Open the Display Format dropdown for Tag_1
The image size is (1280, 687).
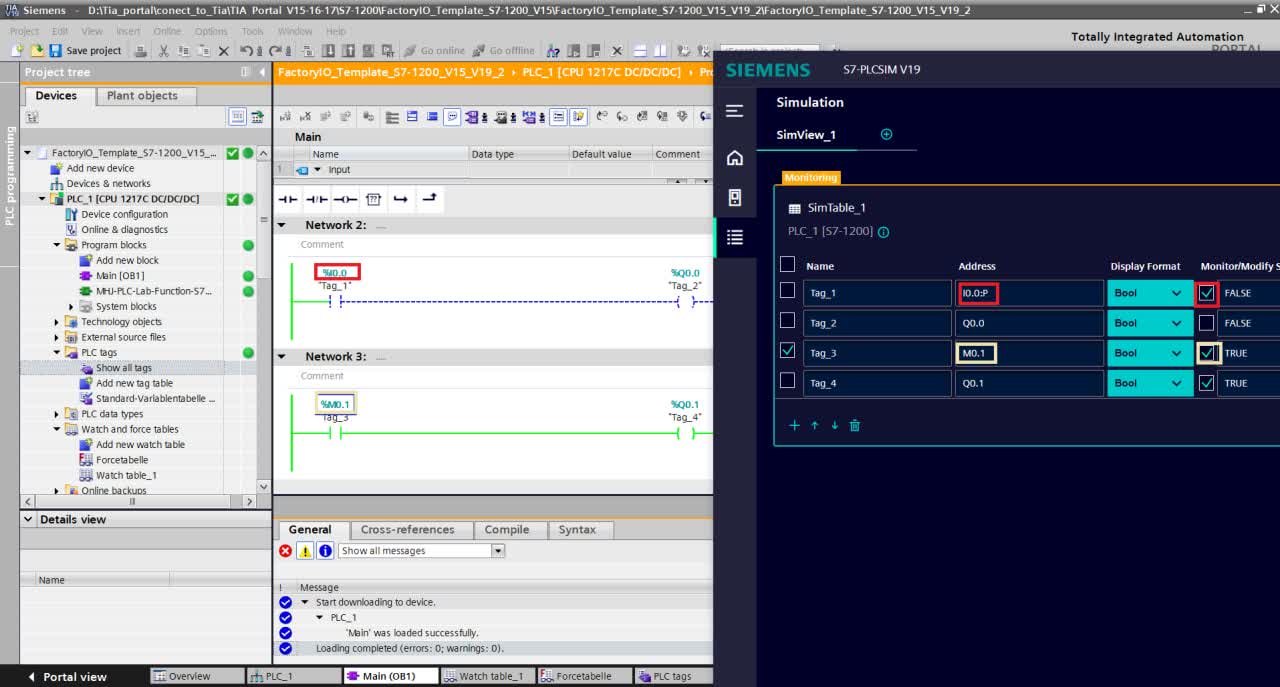point(1150,293)
